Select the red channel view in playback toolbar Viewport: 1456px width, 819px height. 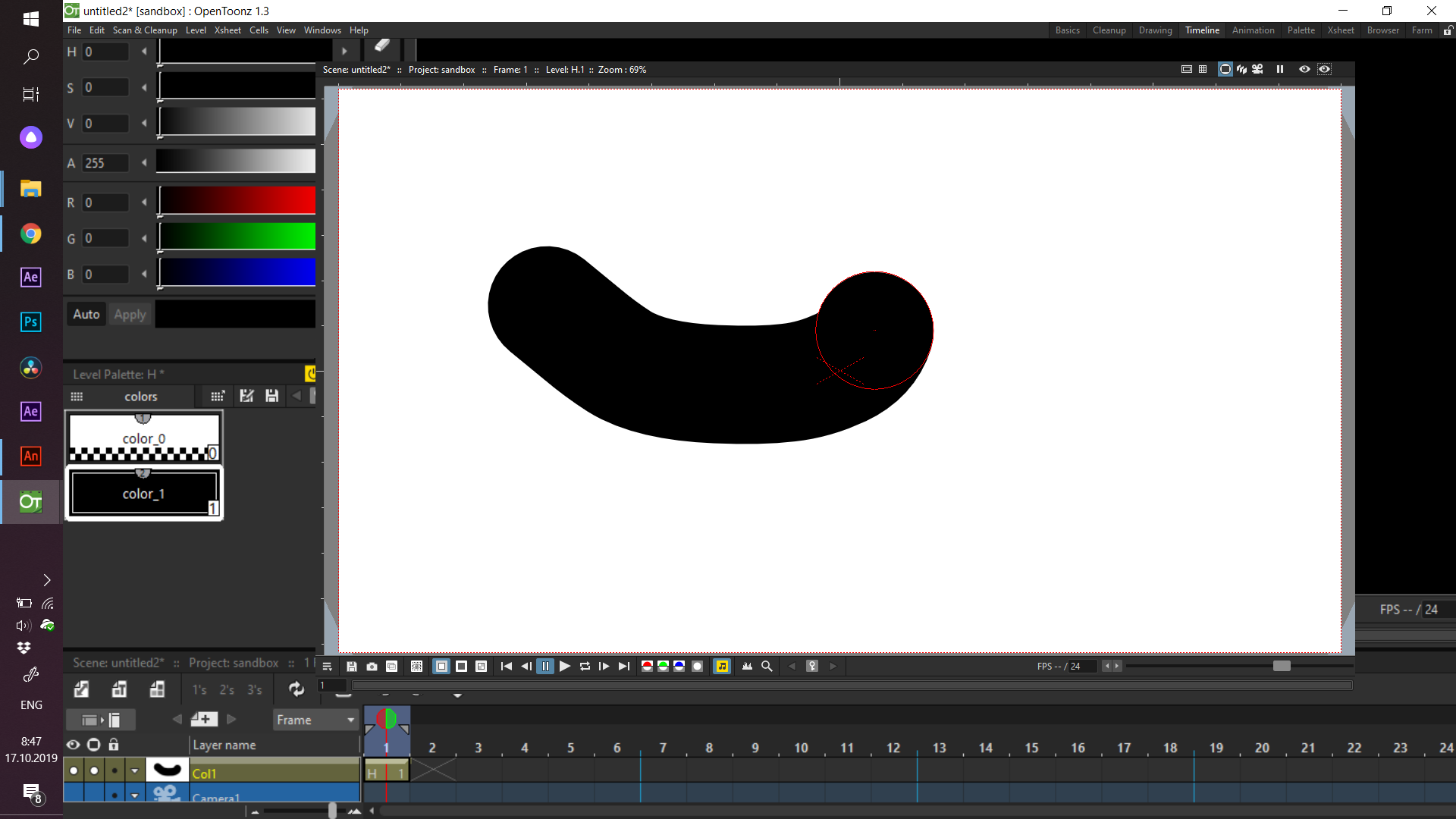[x=647, y=666]
